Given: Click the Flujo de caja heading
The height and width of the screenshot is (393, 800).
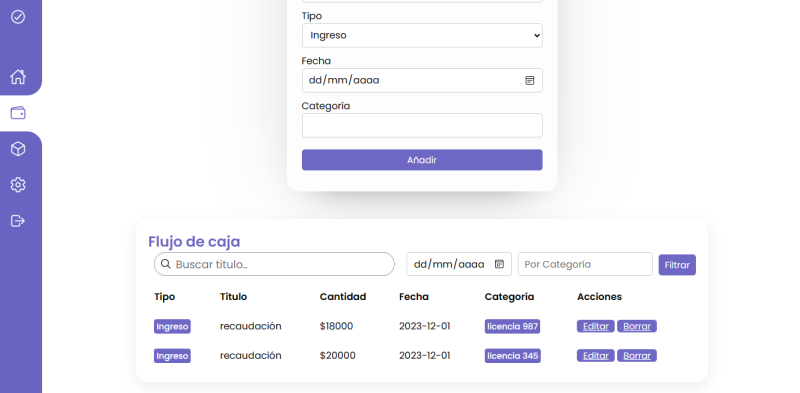Looking at the screenshot, I should (x=194, y=242).
